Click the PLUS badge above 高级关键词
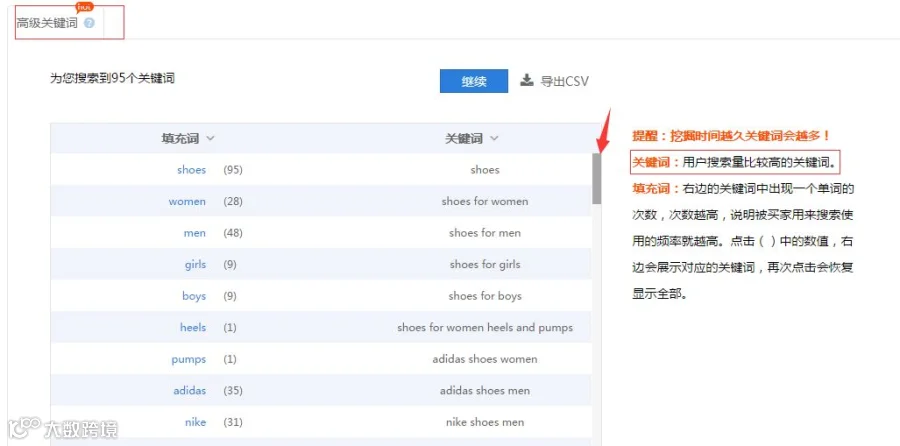 point(84,7)
